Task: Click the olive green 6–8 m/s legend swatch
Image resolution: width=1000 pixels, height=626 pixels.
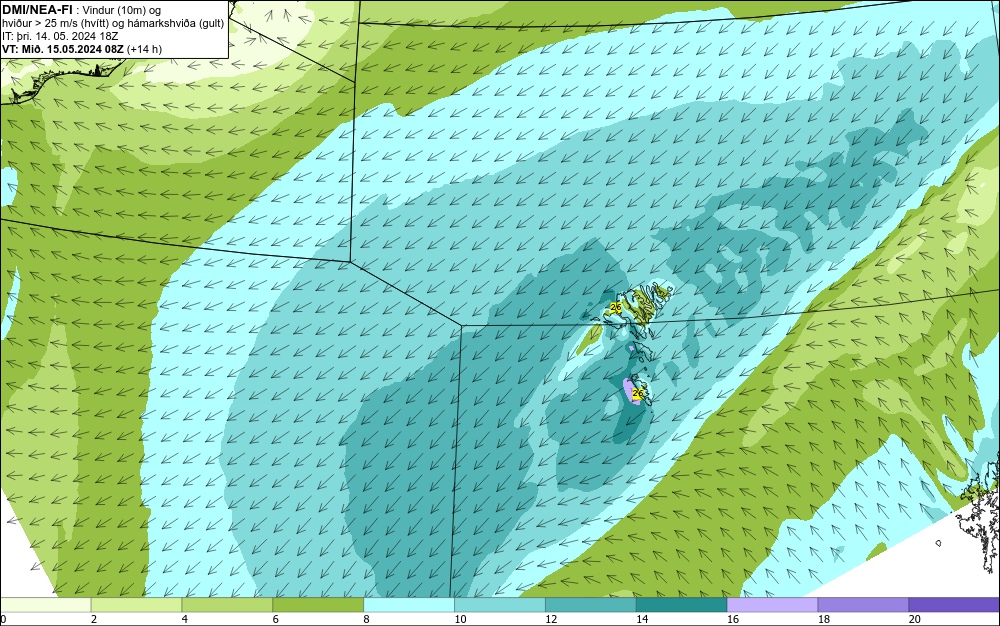Action: [318, 604]
